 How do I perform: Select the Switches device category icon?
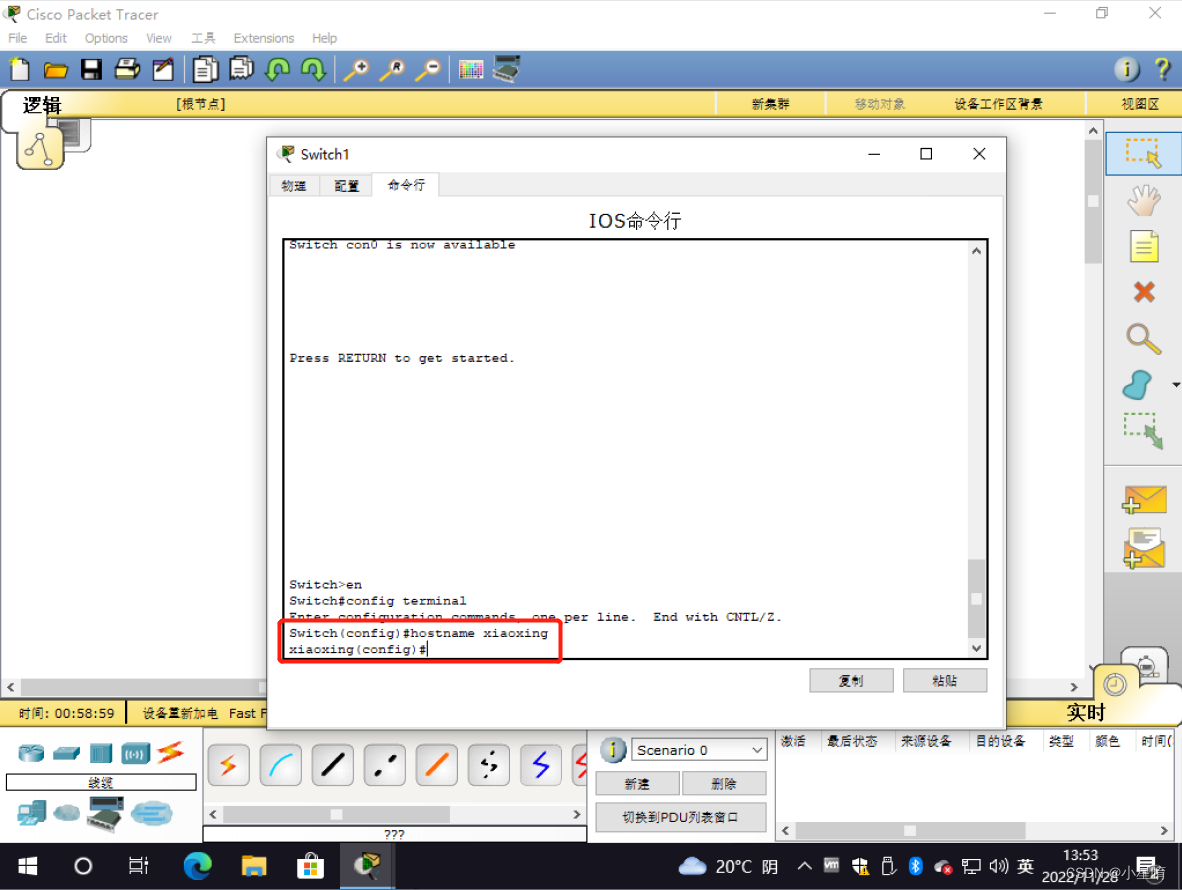[66, 753]
